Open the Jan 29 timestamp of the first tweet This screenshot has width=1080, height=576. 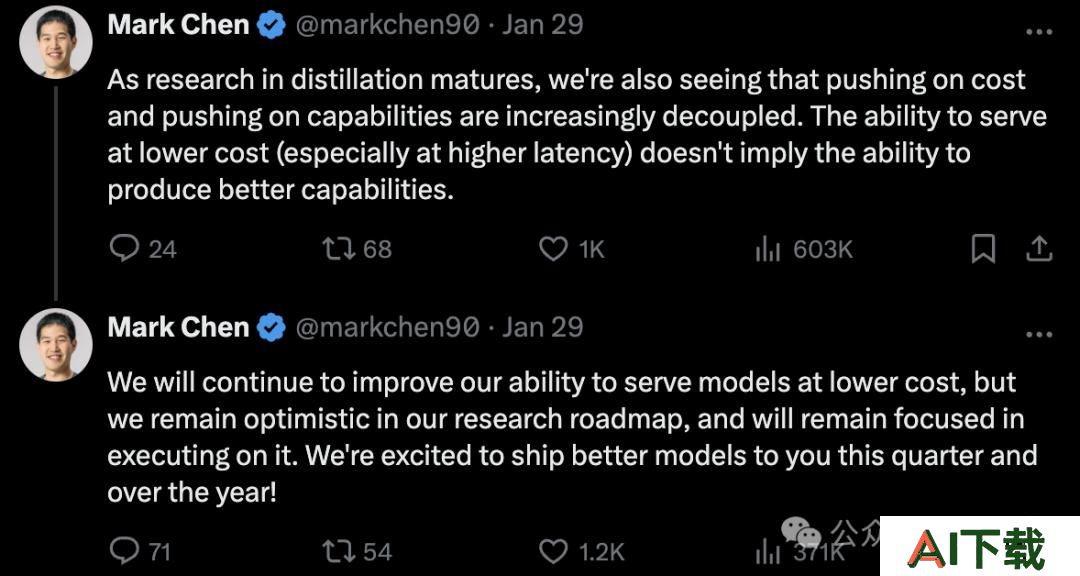542,25
